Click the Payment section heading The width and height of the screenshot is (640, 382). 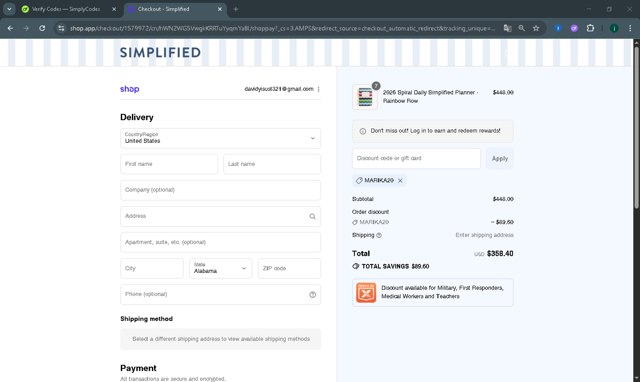(138, 368)
